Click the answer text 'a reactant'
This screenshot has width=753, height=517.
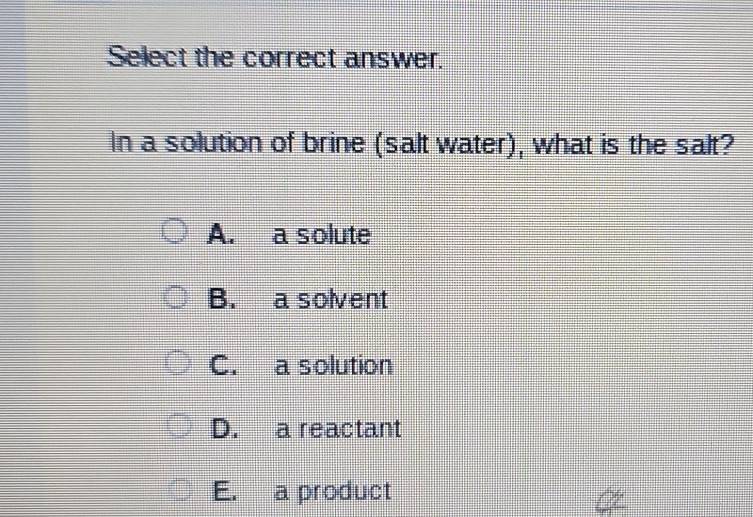pyautogui.click(x=338, y=430)
